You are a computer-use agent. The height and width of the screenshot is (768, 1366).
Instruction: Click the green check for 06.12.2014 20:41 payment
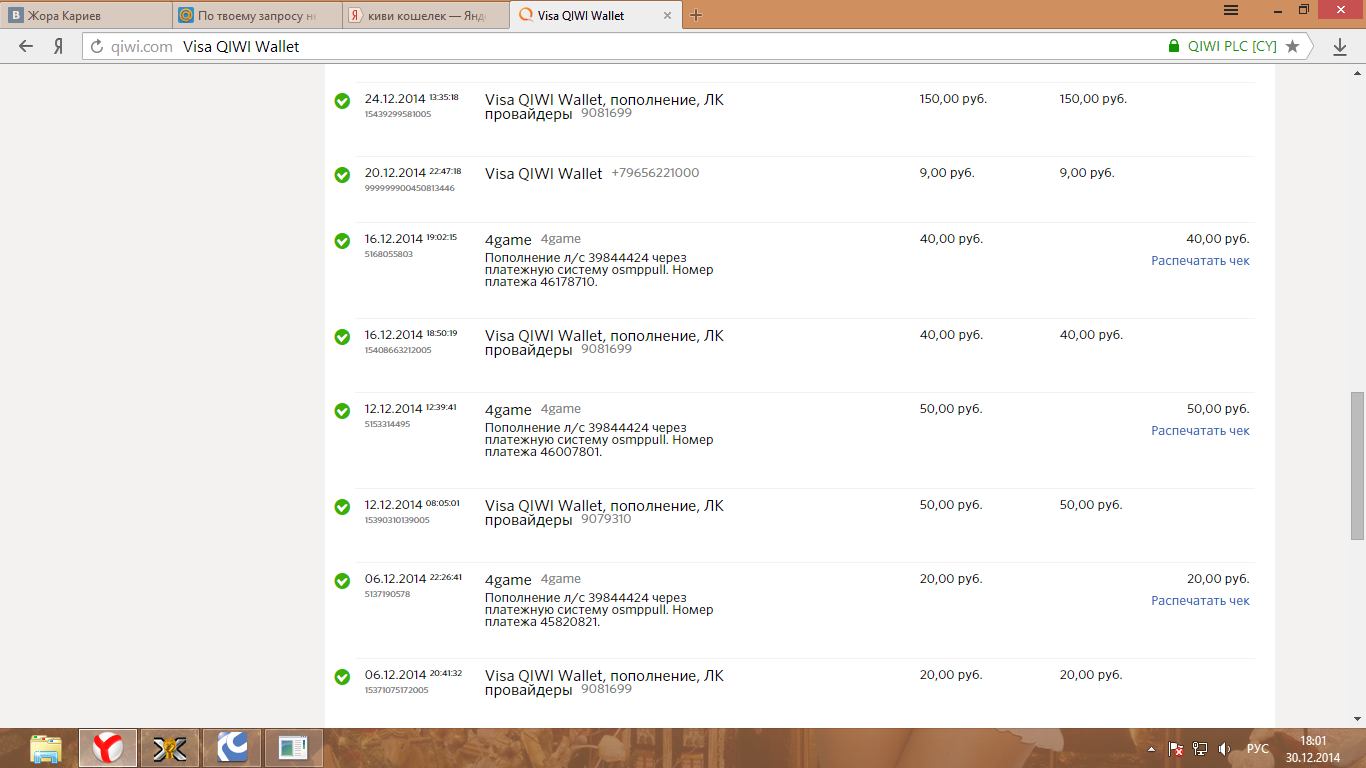342,677
